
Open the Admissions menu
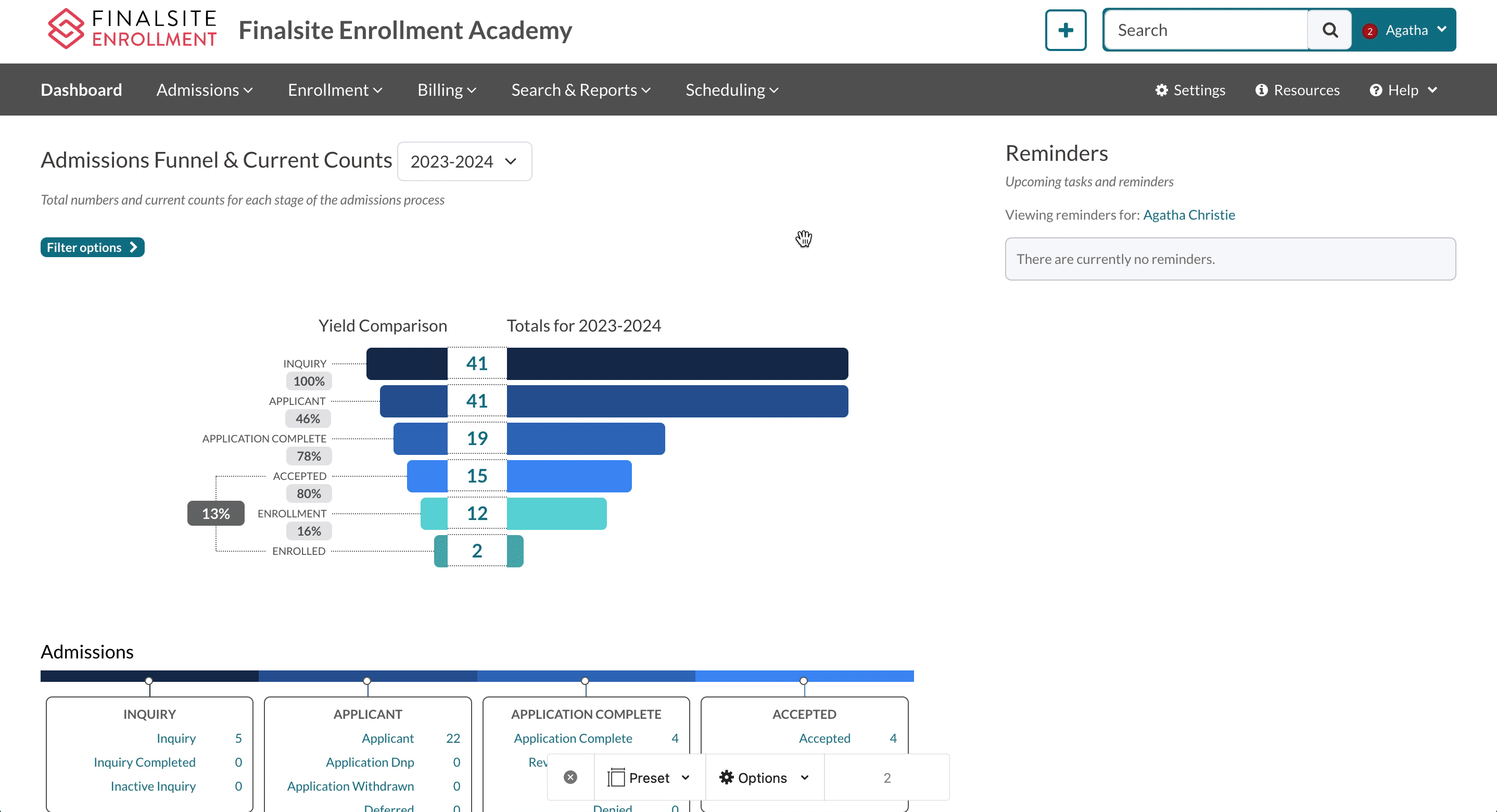tap(205, 90)
